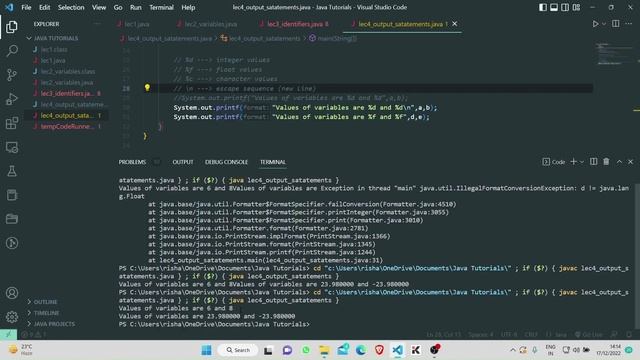Open File Explorer from the taskbar
640x360 pixels.
[324, 350]
